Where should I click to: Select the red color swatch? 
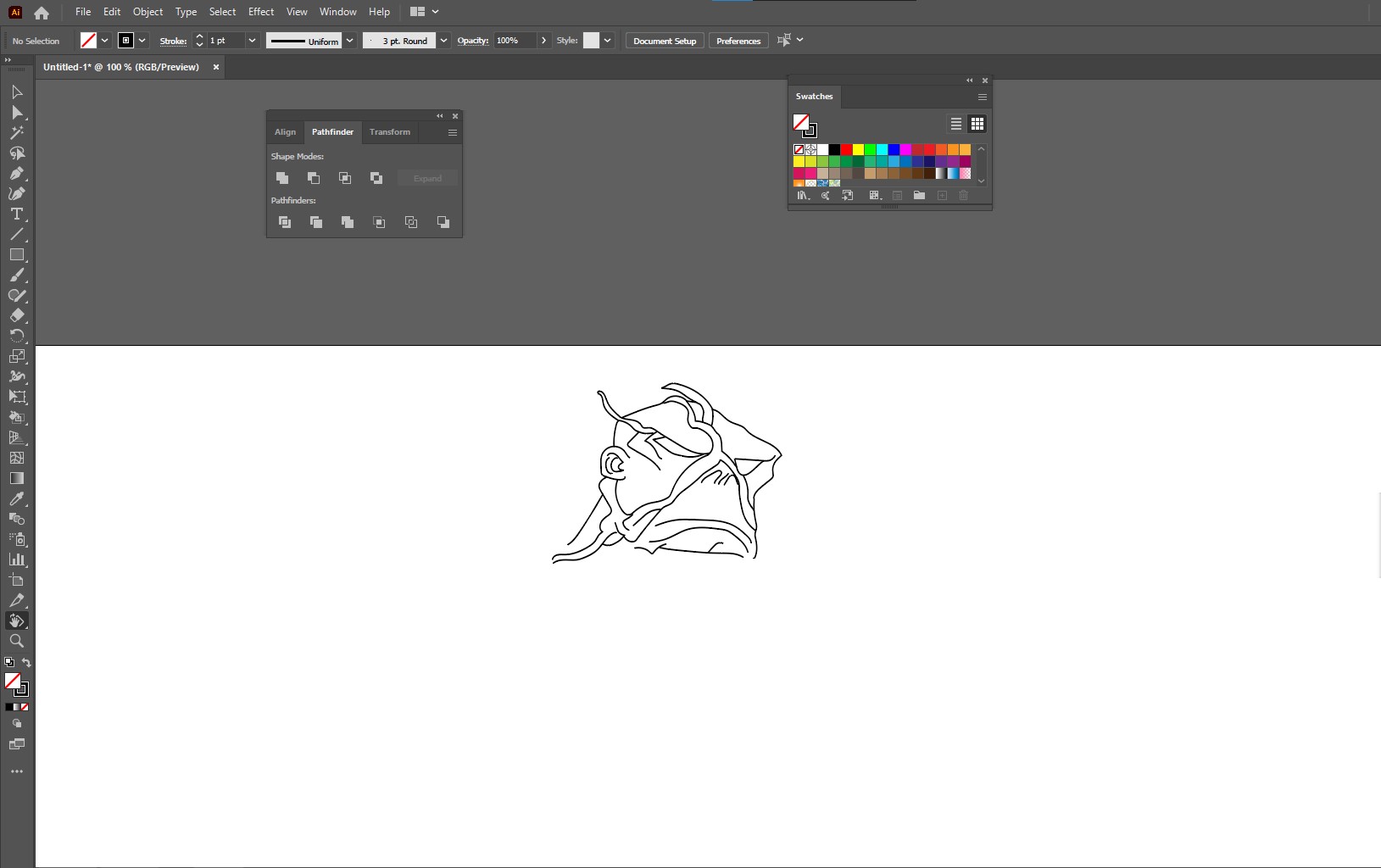[846, 150]
